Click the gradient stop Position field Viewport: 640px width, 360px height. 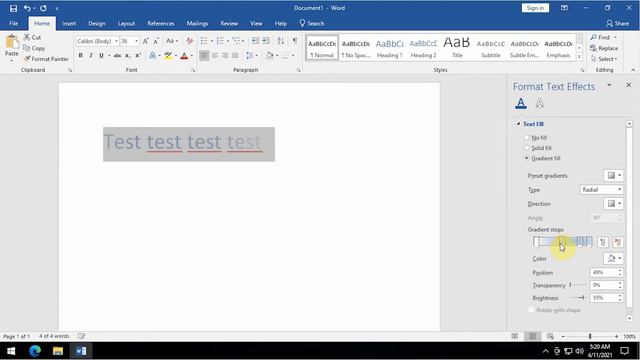coord(604,272)
